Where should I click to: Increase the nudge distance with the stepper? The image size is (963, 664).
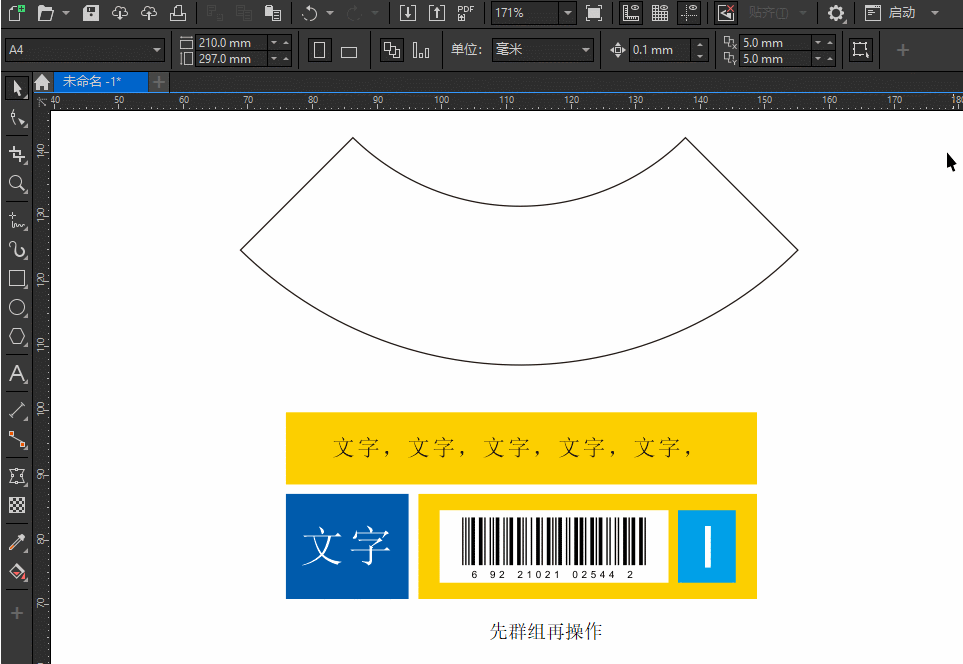(700, 44)
